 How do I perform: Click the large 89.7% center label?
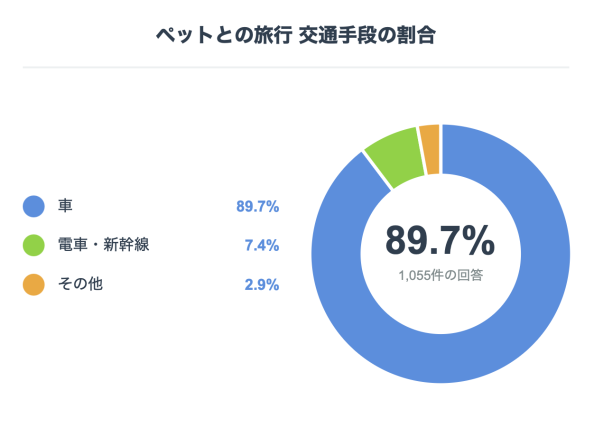coord(440,241)
